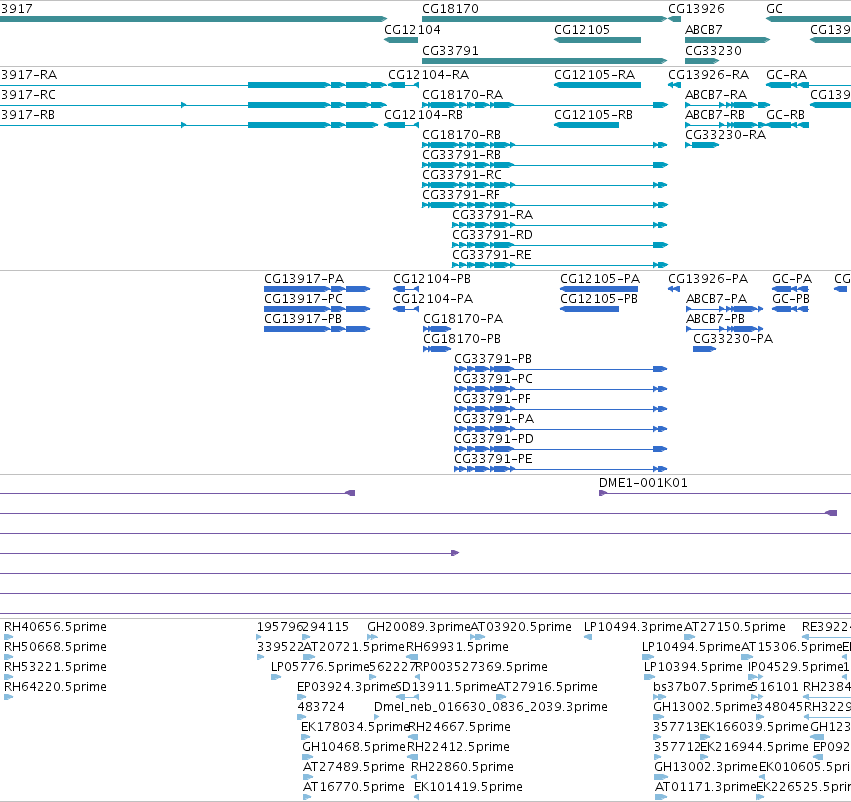Open the RH53221.5prime EST label

tap(55, 667)
